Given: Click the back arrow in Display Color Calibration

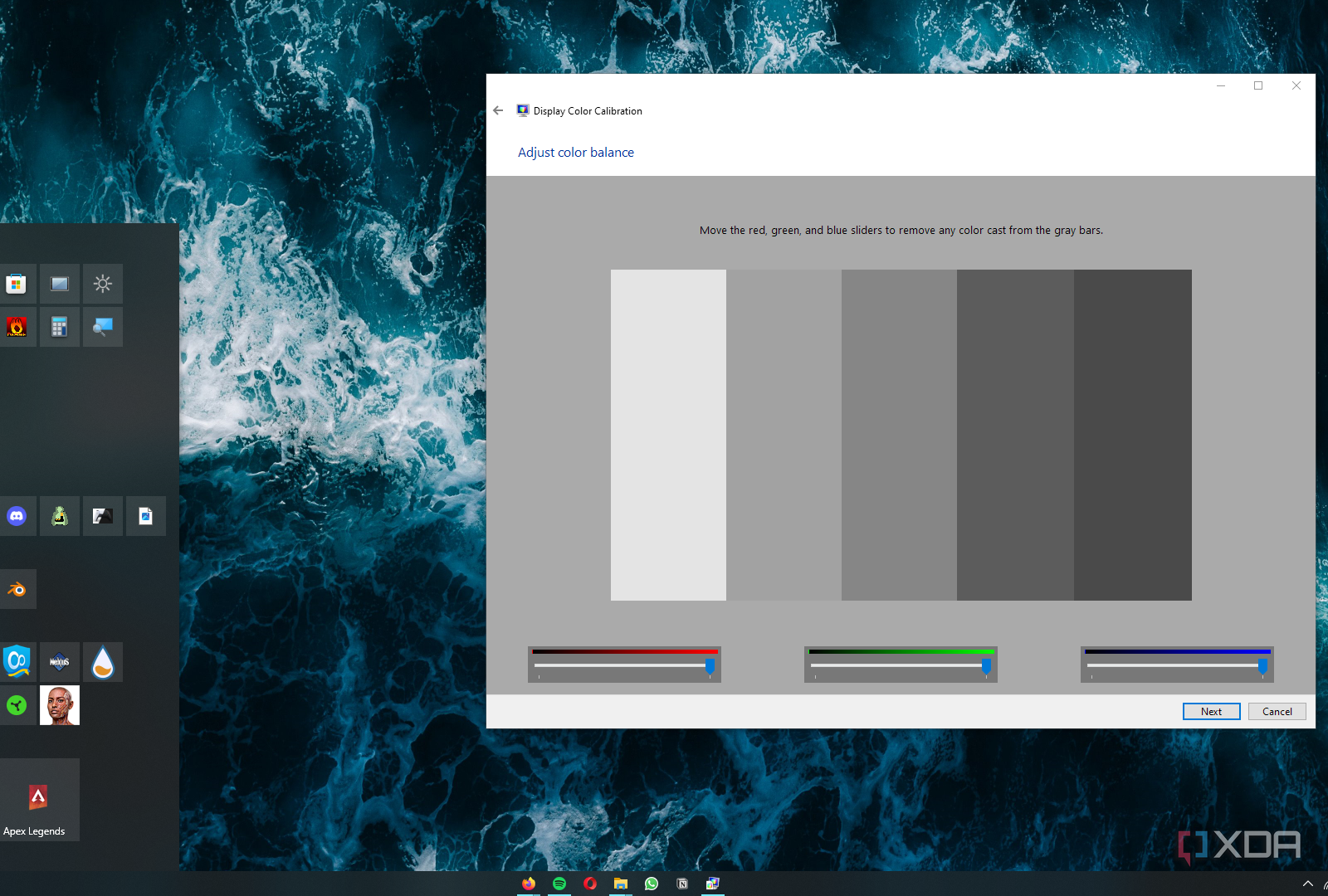Looking at the screenshot, I should [x=498, y=110].
